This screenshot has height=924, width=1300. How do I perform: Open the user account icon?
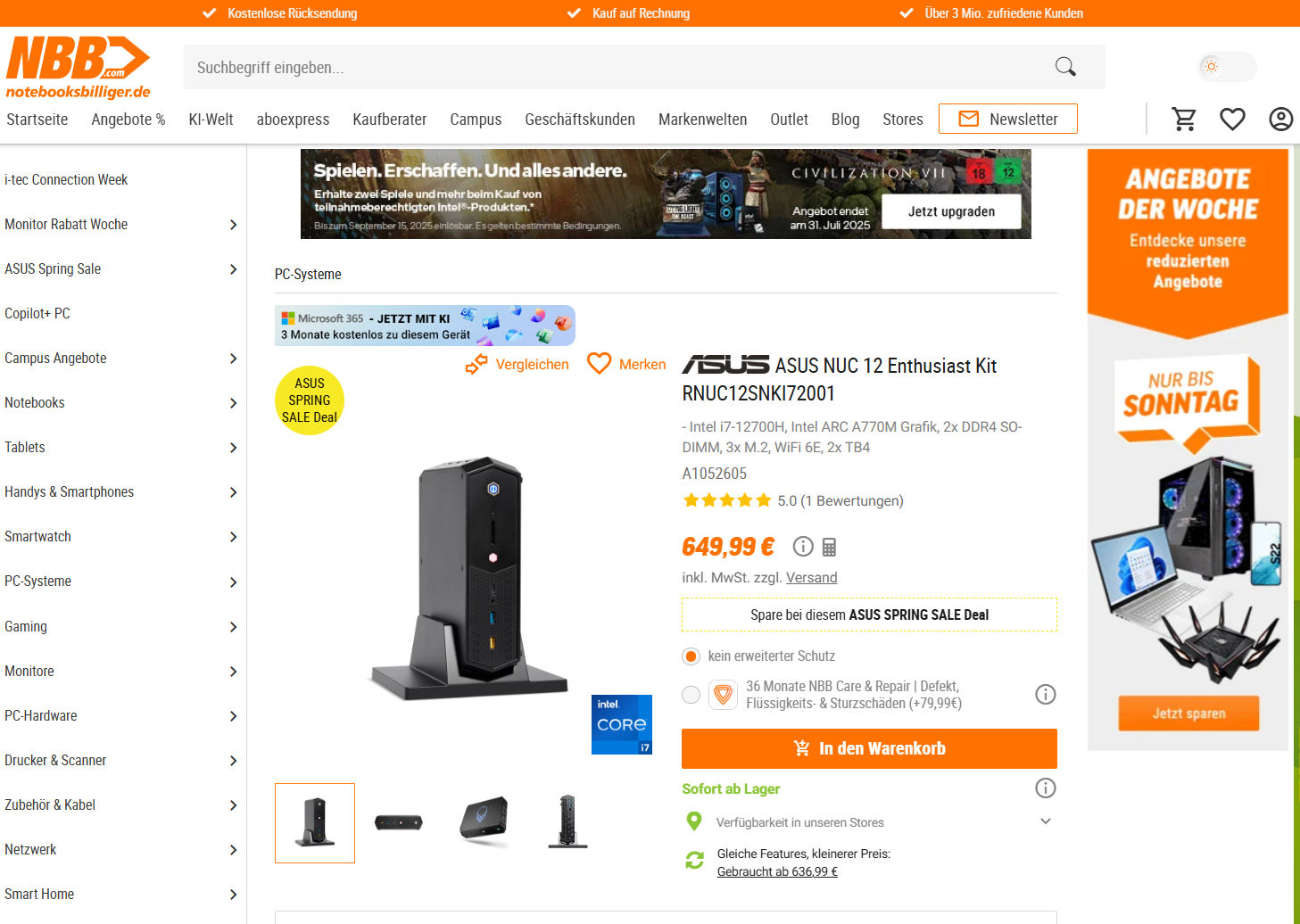[1280, 120]
